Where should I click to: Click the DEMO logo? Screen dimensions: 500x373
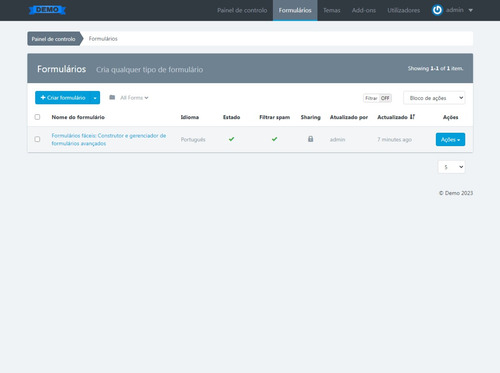pos(47,10)
